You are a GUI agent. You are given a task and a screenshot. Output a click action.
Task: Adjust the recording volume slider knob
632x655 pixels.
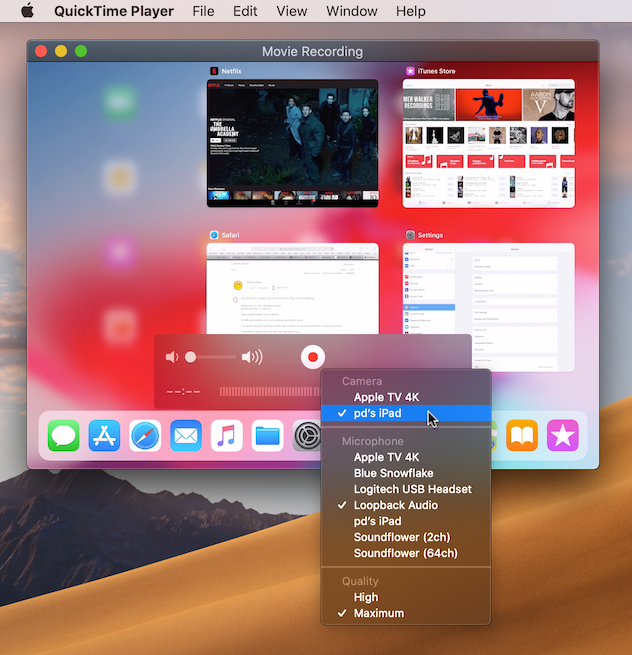click(190, 357)
